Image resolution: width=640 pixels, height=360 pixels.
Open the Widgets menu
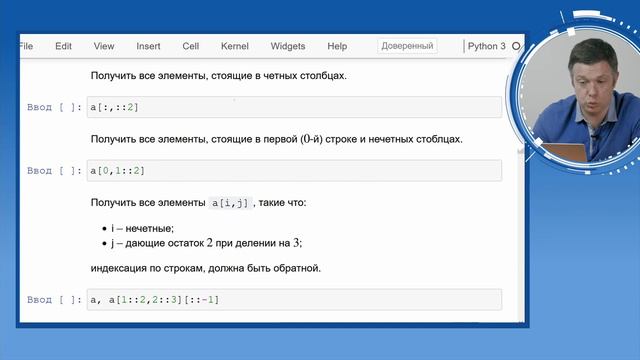click(x=288, y=46)
